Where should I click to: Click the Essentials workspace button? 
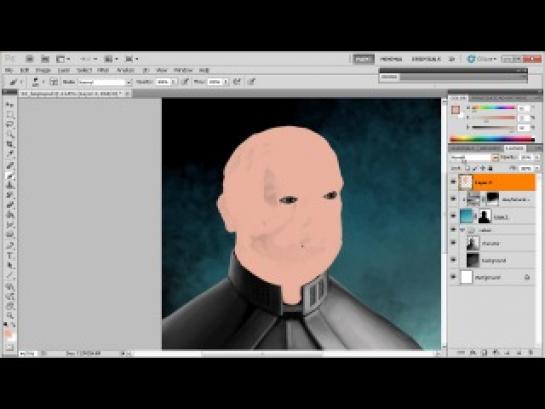[x=363, y=59]
